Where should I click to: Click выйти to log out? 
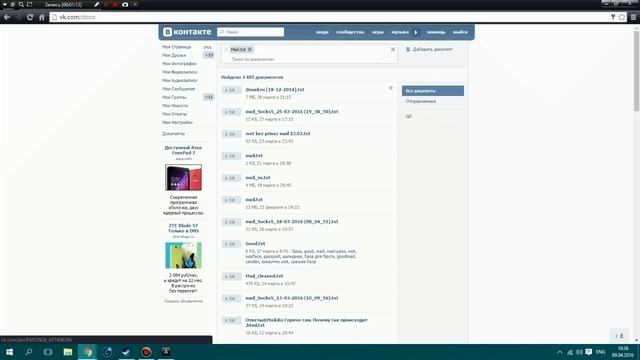pos(460,32)
